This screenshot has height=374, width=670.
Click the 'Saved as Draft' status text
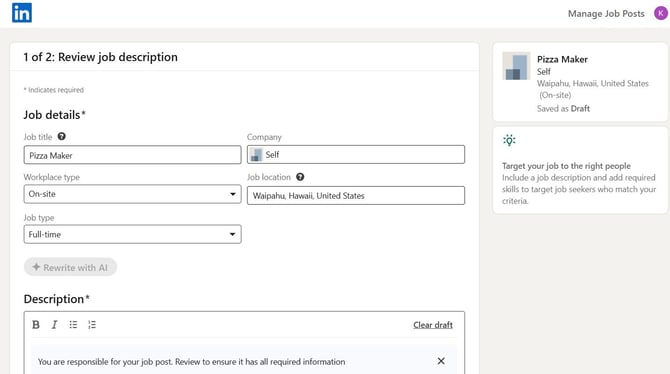[563, 109]
